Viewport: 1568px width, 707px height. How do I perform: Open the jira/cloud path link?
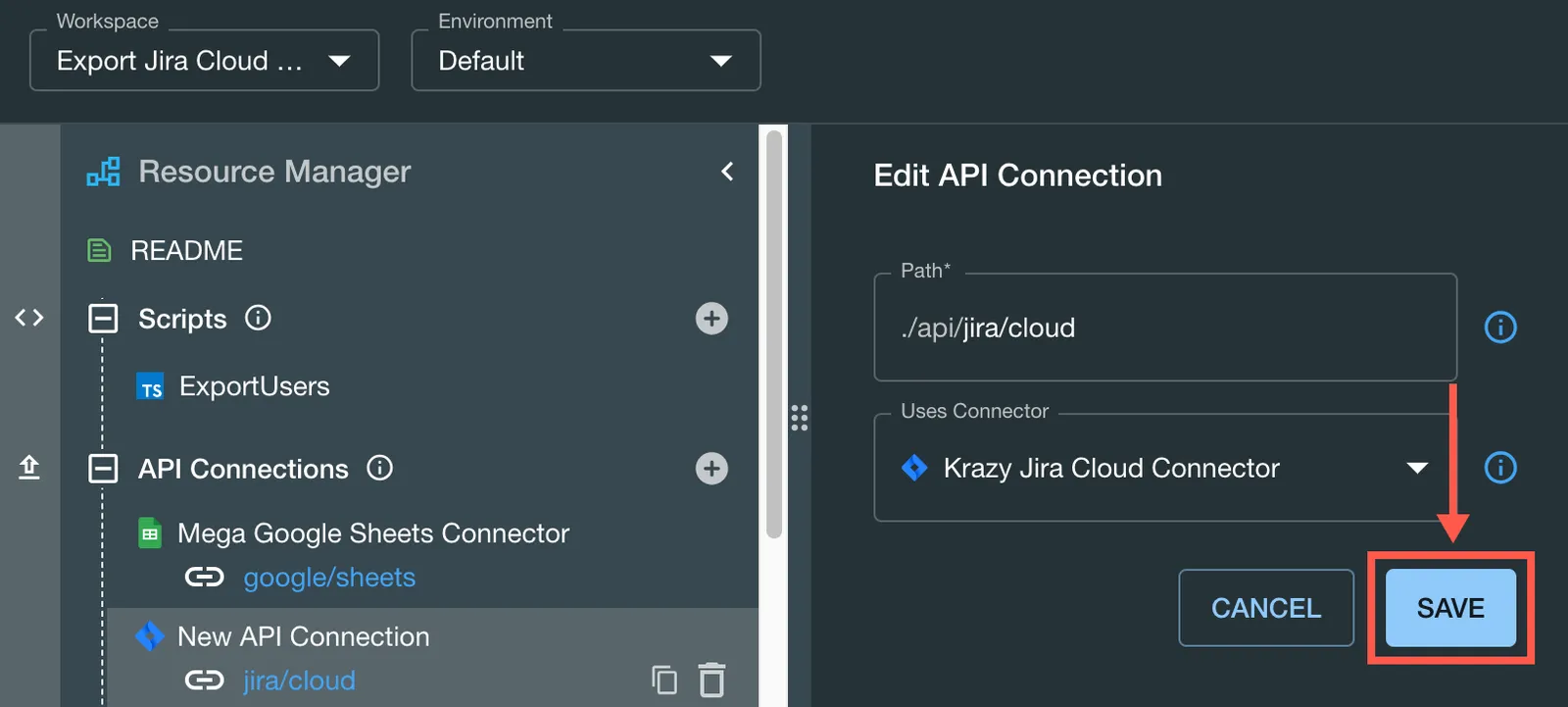click(x=299, y=681)
